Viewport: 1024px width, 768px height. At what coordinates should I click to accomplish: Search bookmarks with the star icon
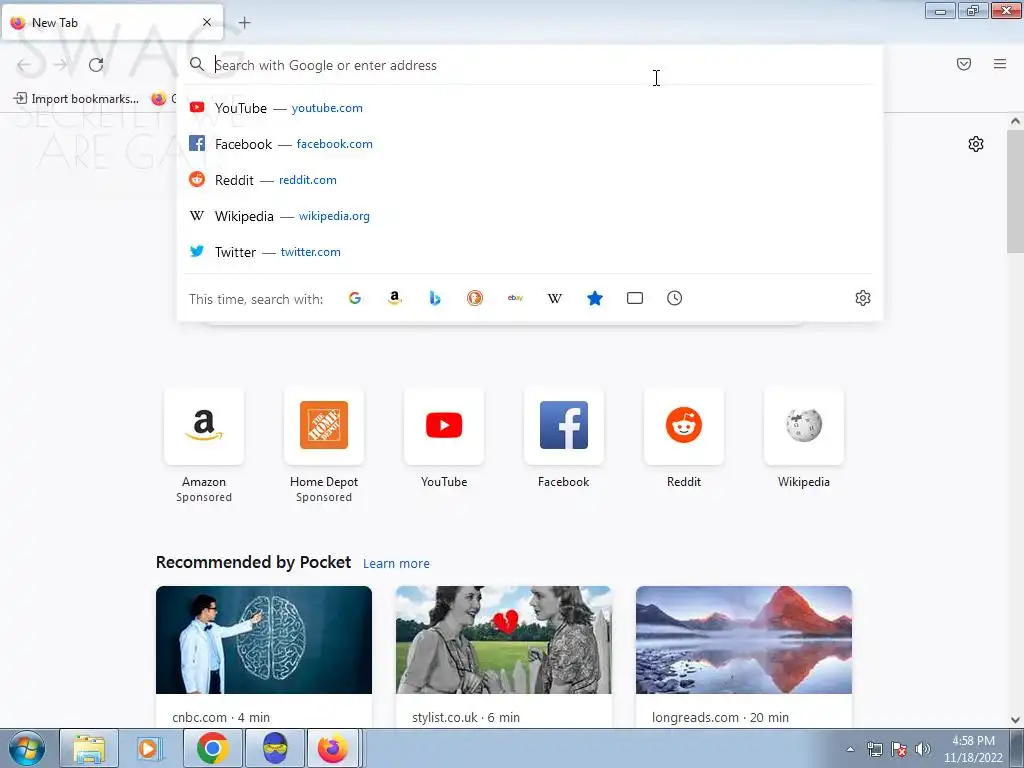click(595, 298)
